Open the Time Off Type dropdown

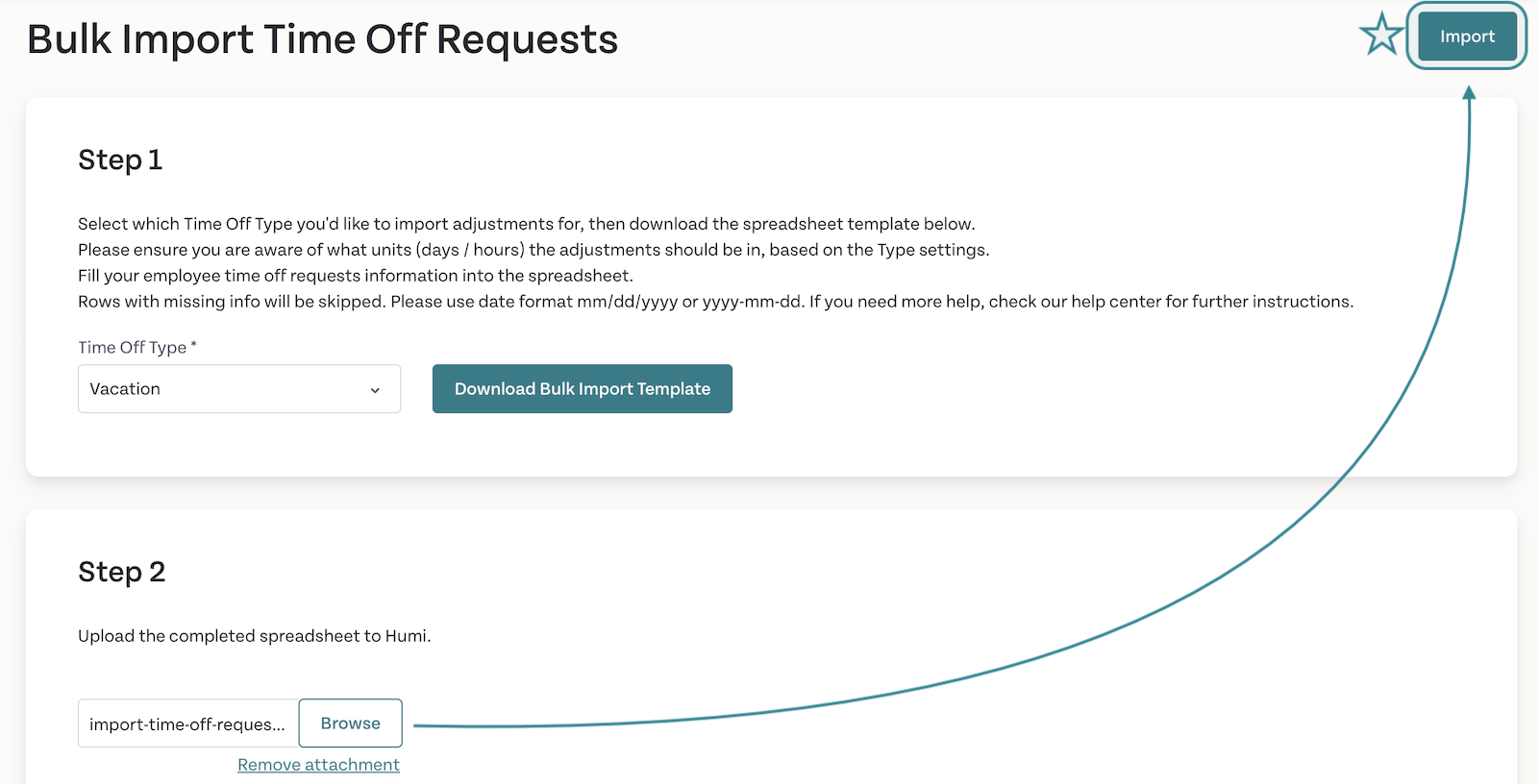coord(239,389)
